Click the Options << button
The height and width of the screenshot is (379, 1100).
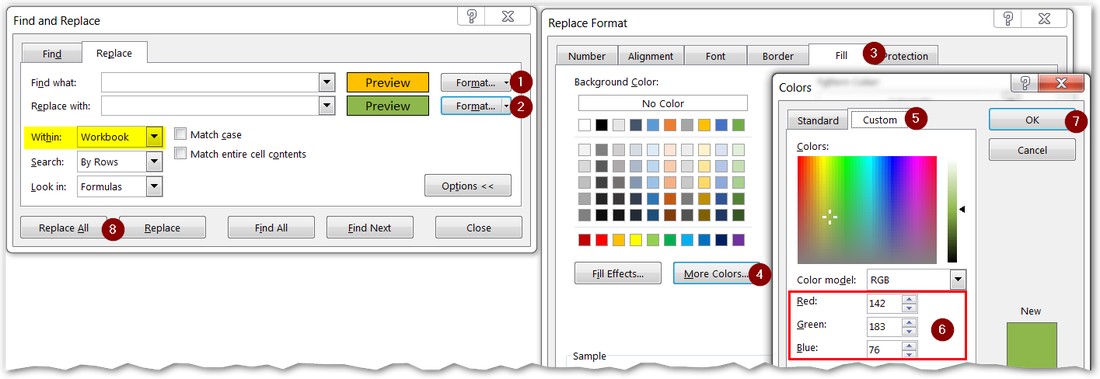click(x=467, y=186)
